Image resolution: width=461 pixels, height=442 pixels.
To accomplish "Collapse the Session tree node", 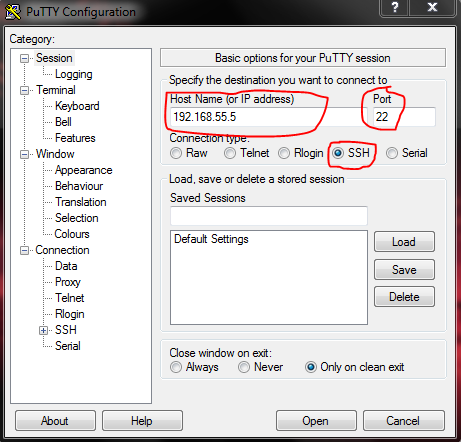I will (x=24, y=59).
